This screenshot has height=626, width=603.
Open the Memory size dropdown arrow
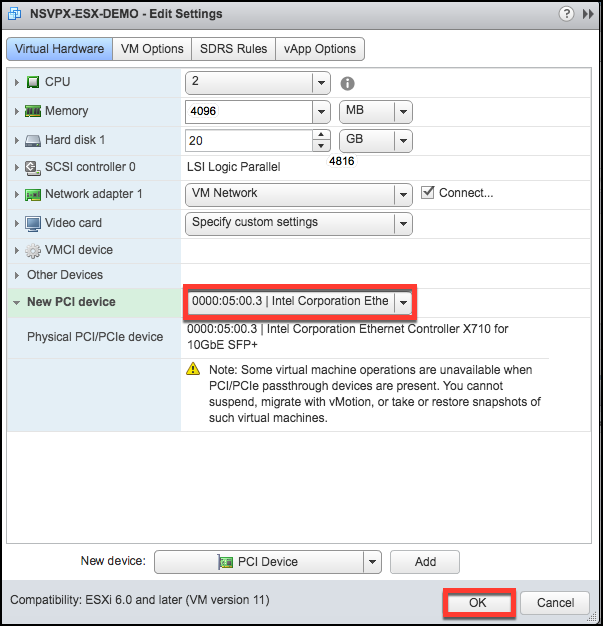coord(321,112)
